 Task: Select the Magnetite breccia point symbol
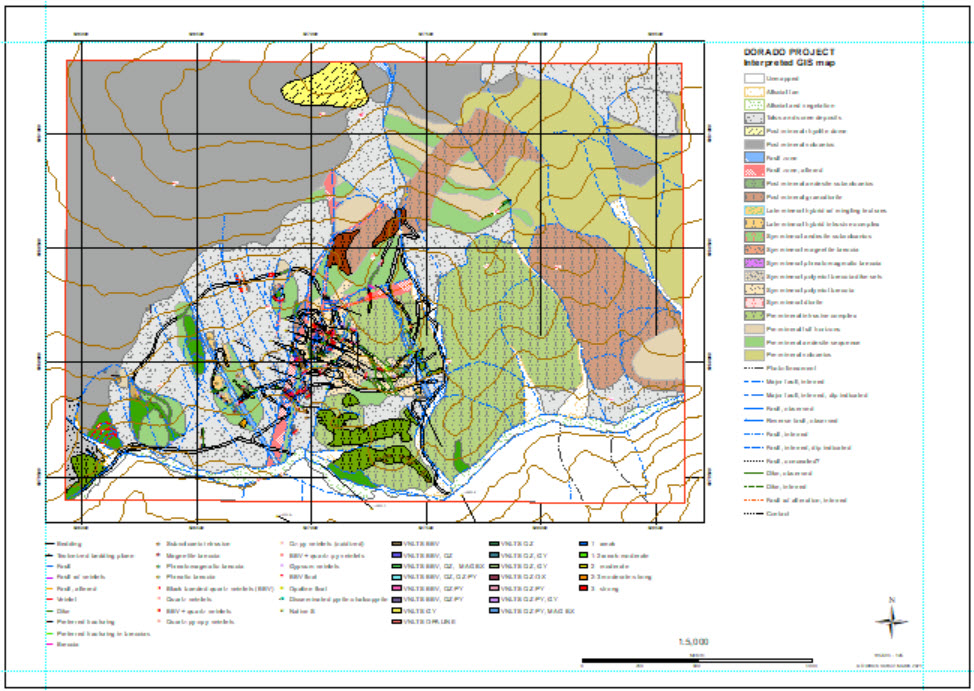[160, 554]
